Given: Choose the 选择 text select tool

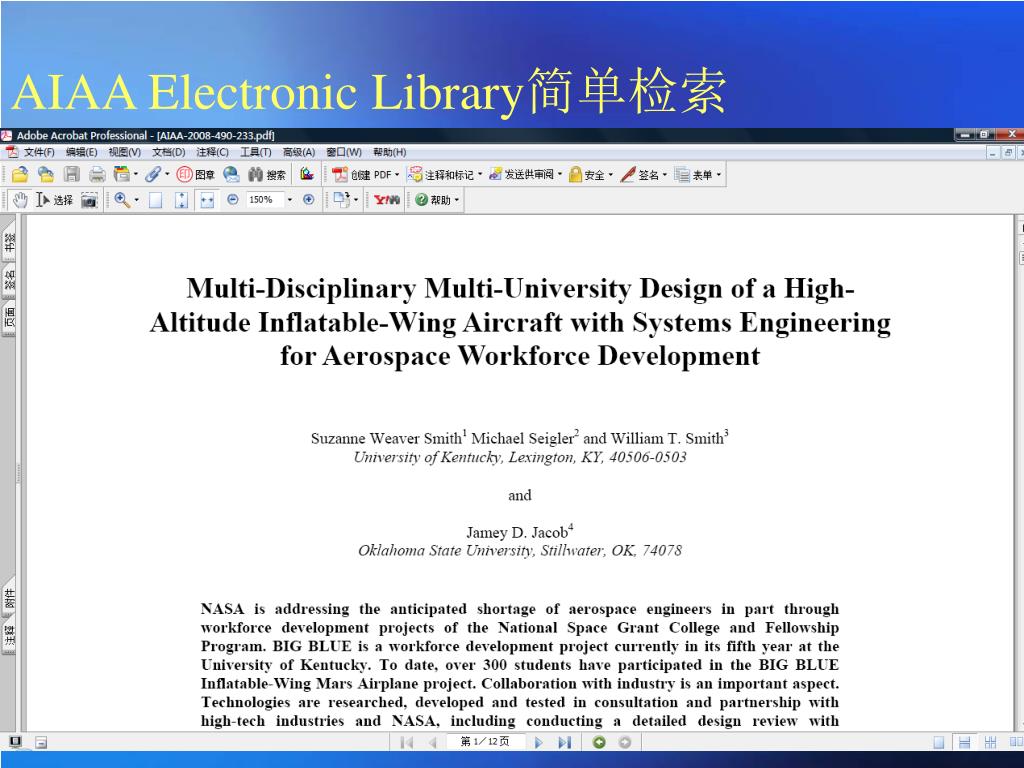Looking at the screenshot, I should (54, 200).
